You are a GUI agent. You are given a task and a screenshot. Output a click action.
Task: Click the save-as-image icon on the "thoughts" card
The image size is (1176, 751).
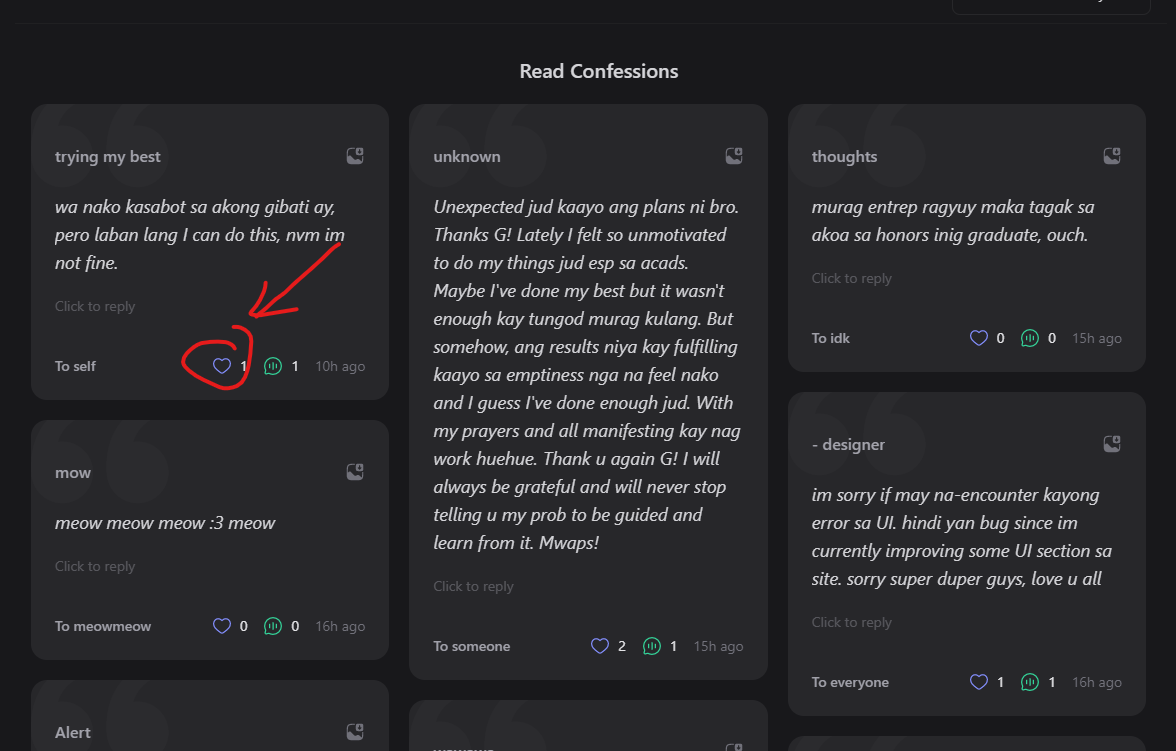pos(1112,156)
